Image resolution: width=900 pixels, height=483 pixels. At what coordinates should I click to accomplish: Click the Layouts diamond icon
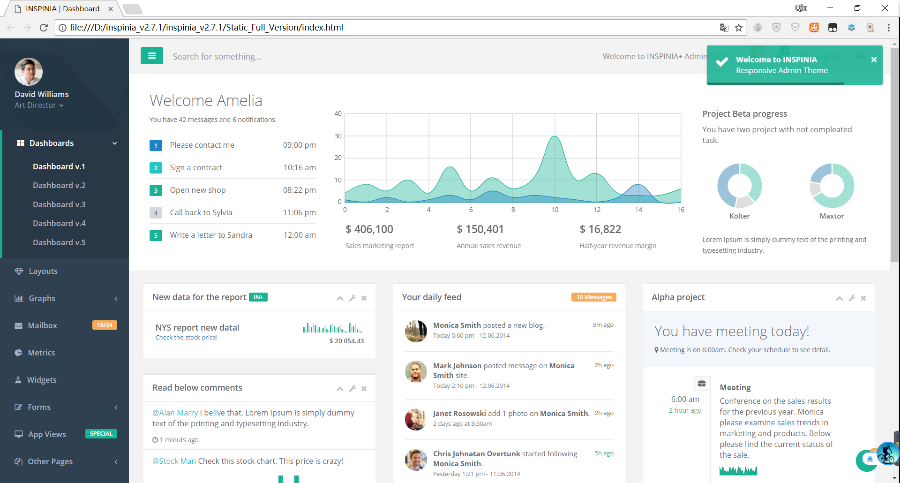[x=19, y=271]
